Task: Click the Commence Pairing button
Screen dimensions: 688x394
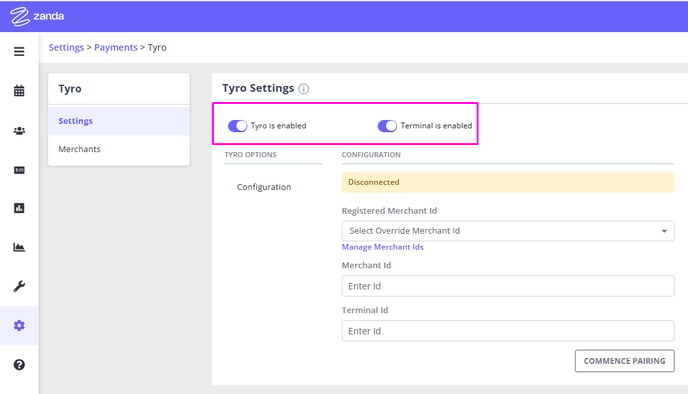Action: 624,361
